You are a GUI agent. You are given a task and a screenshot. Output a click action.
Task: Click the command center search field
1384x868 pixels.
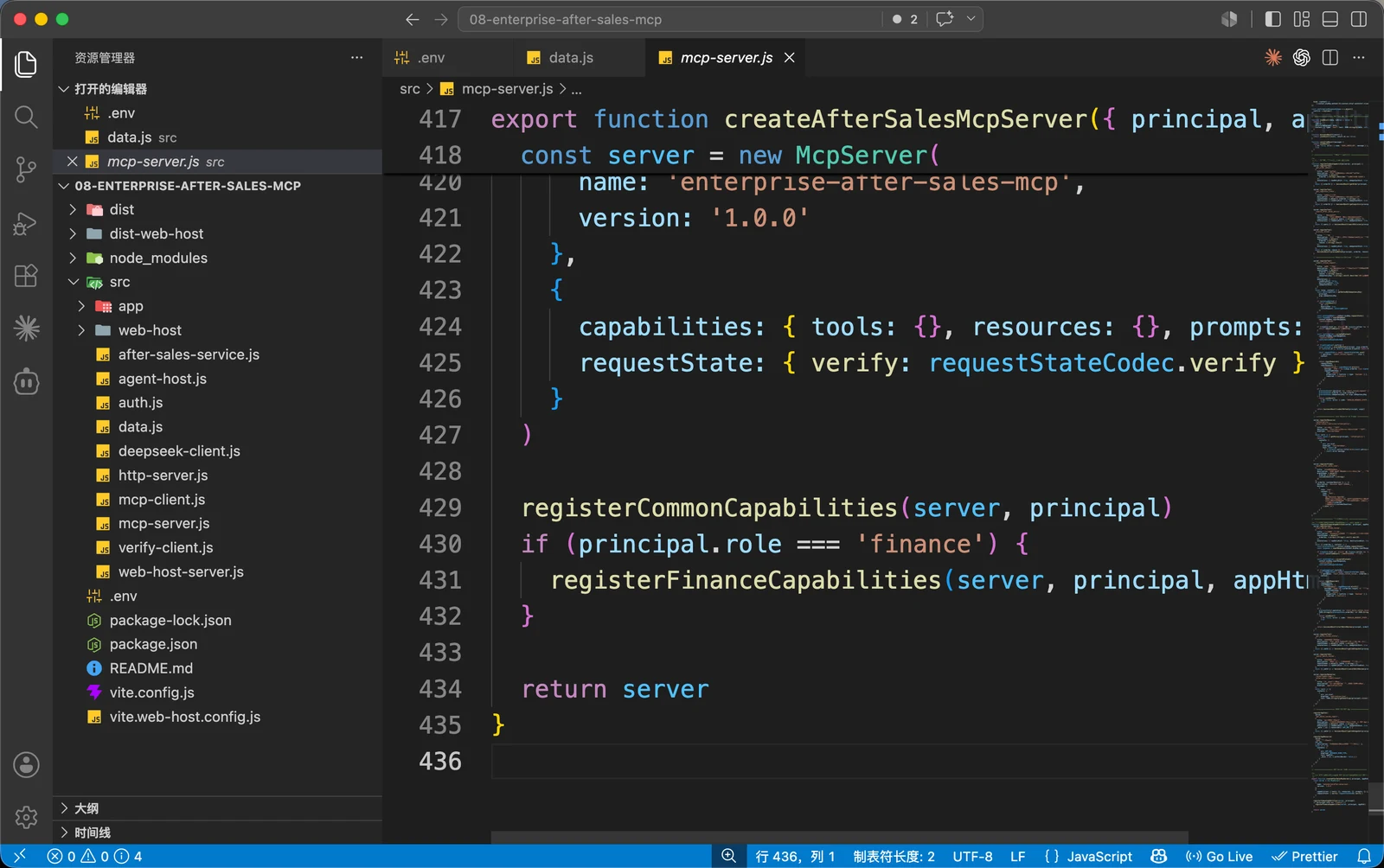click(670, 19)
